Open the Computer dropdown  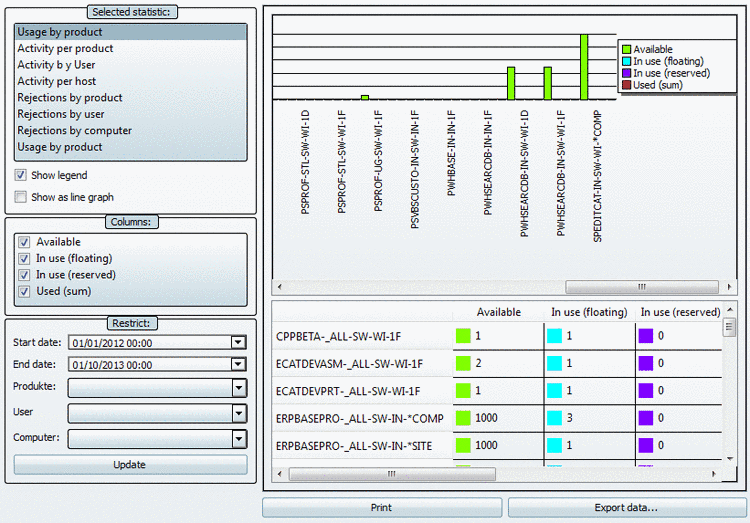(x=239, y=439)
